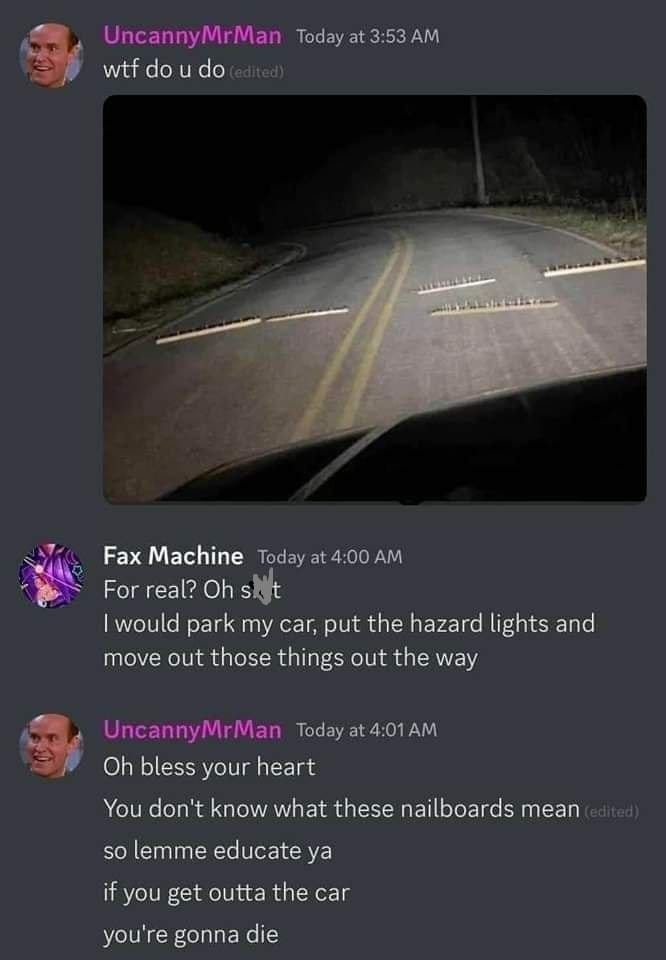Click the 'Today at 4:00 AM' timestamp
The height and width of the screenshot is (960, 666).
click(330, 557)
